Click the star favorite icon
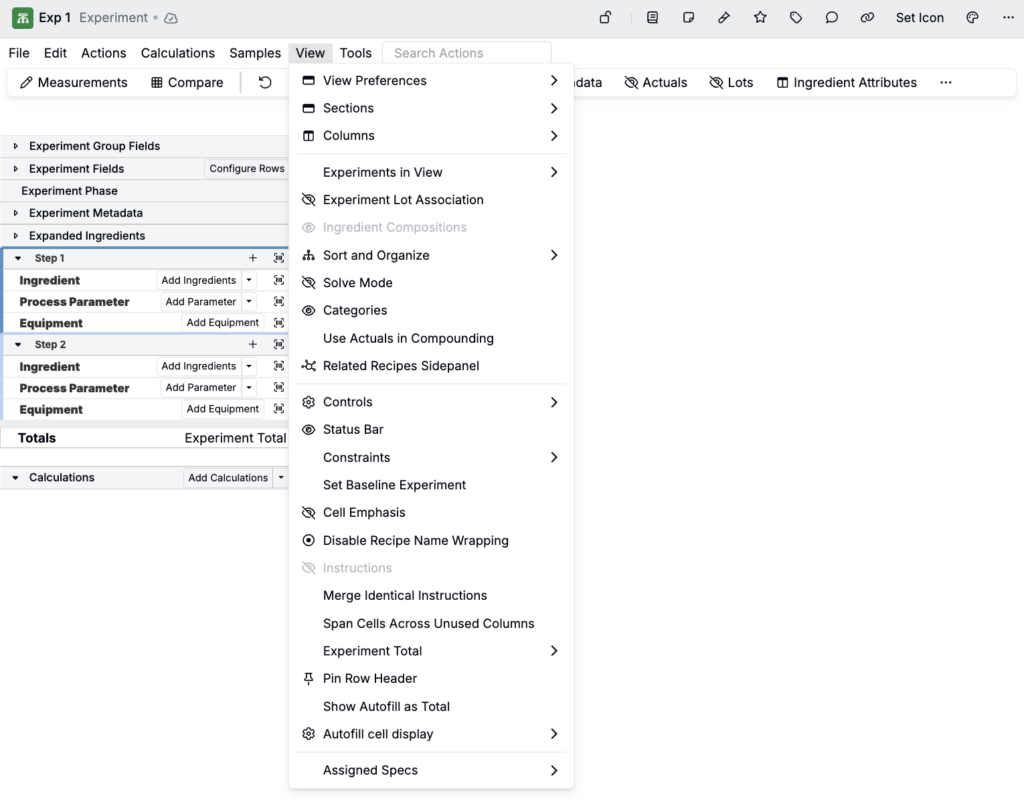This screenshot has height=802, width=1024. (760, 18)
